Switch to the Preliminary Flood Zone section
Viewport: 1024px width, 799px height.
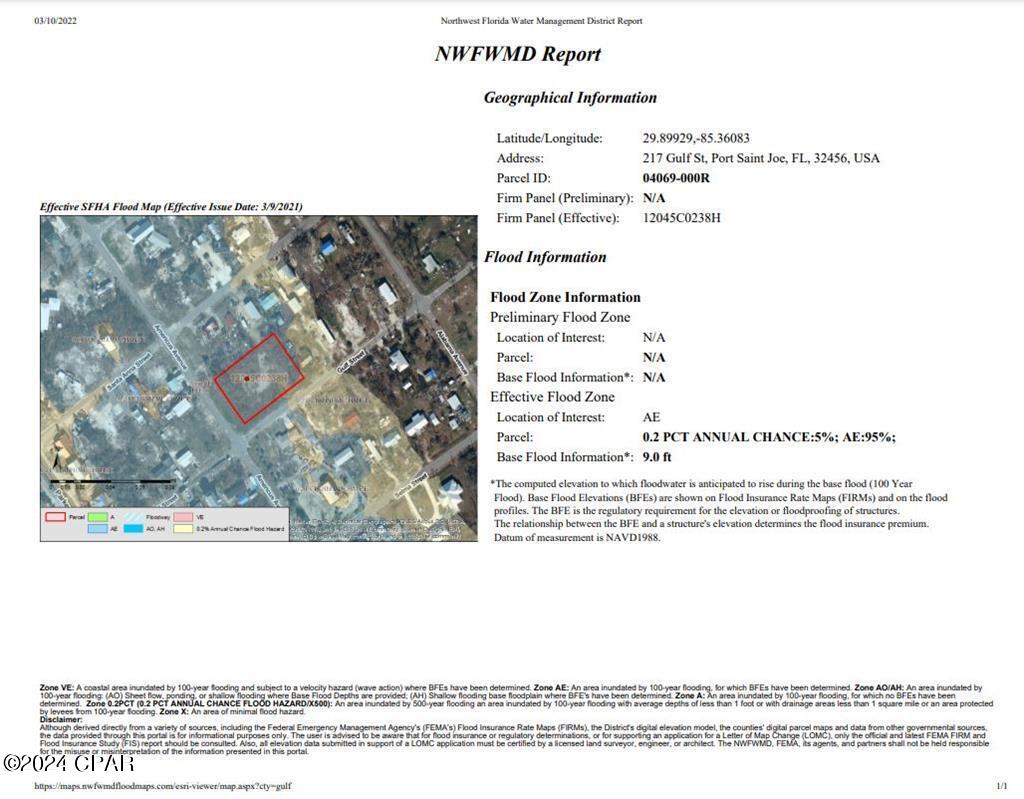click(560, 317)
